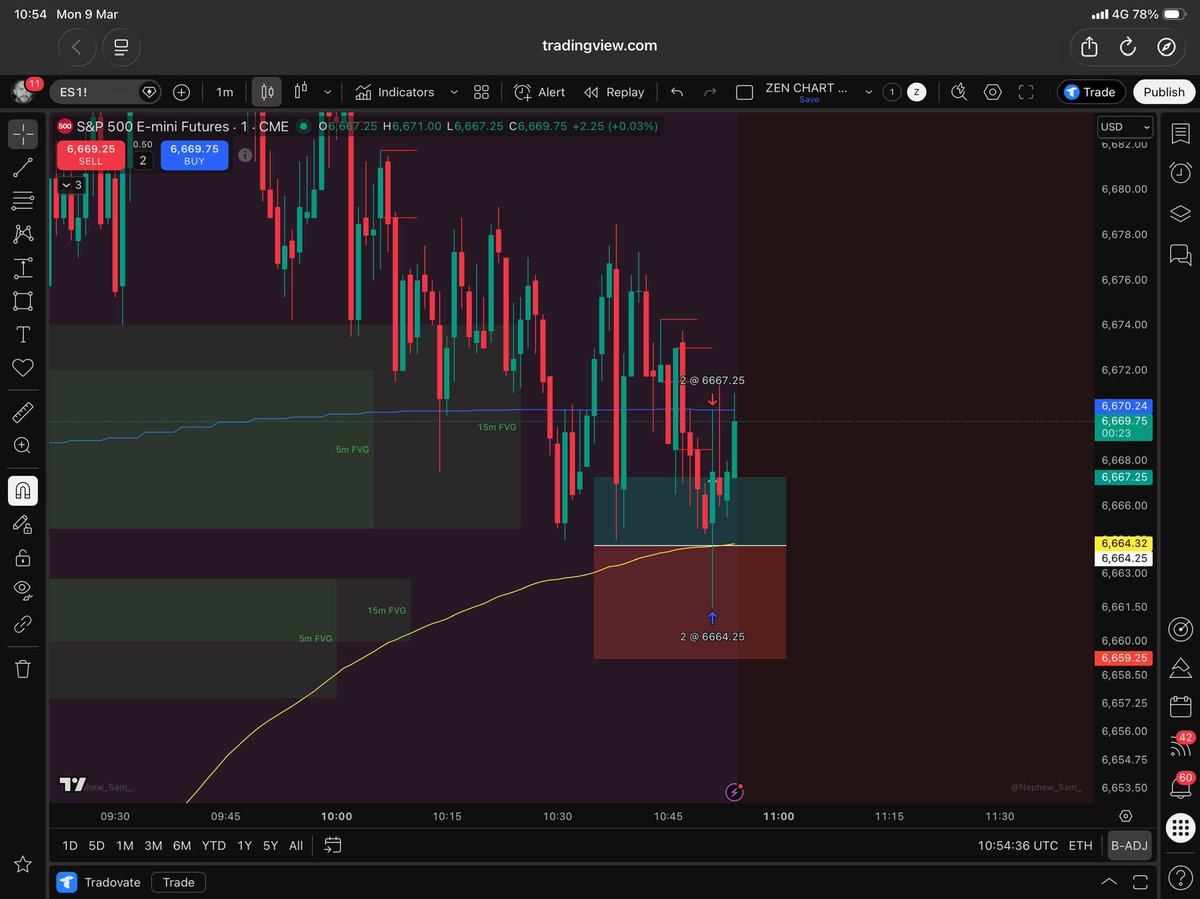This screenshot has height=899, width=1200.
Task: Hide all drawings with eye icon
Action: tap(22, 591)
